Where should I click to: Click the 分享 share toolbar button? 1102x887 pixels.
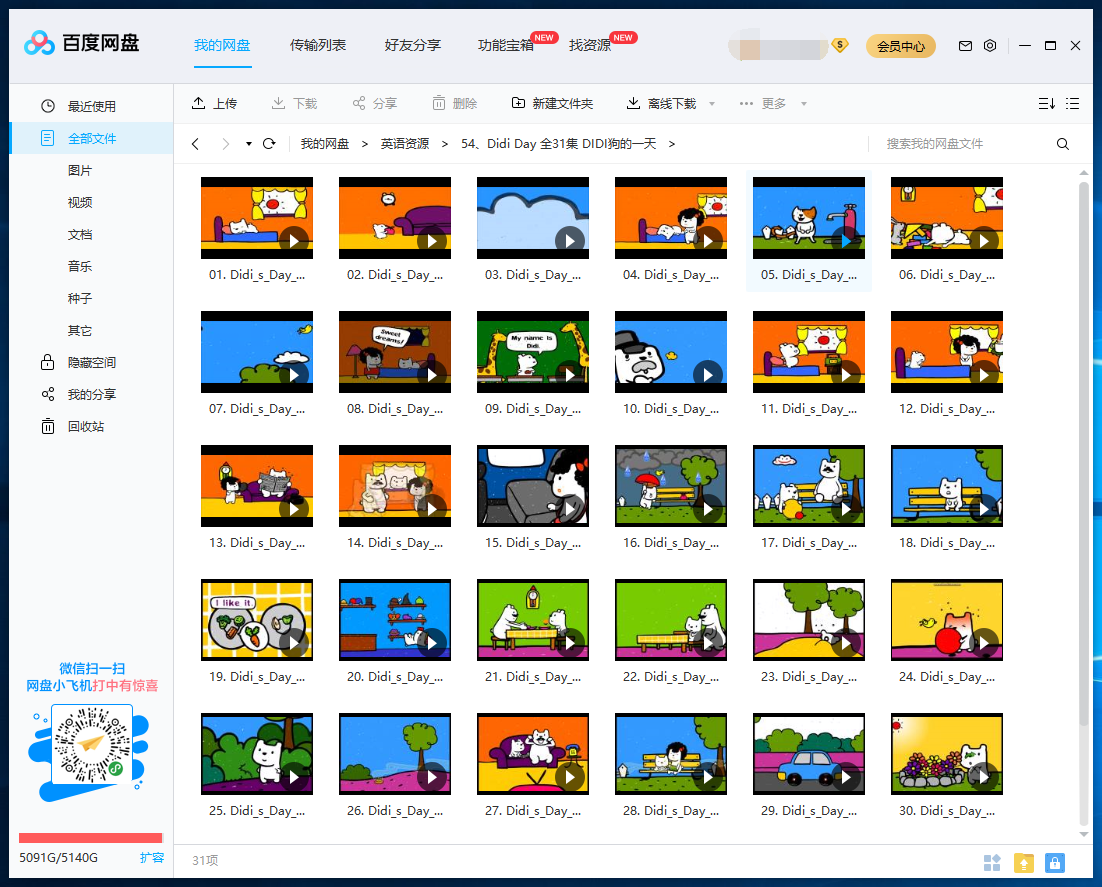[375, 104]
